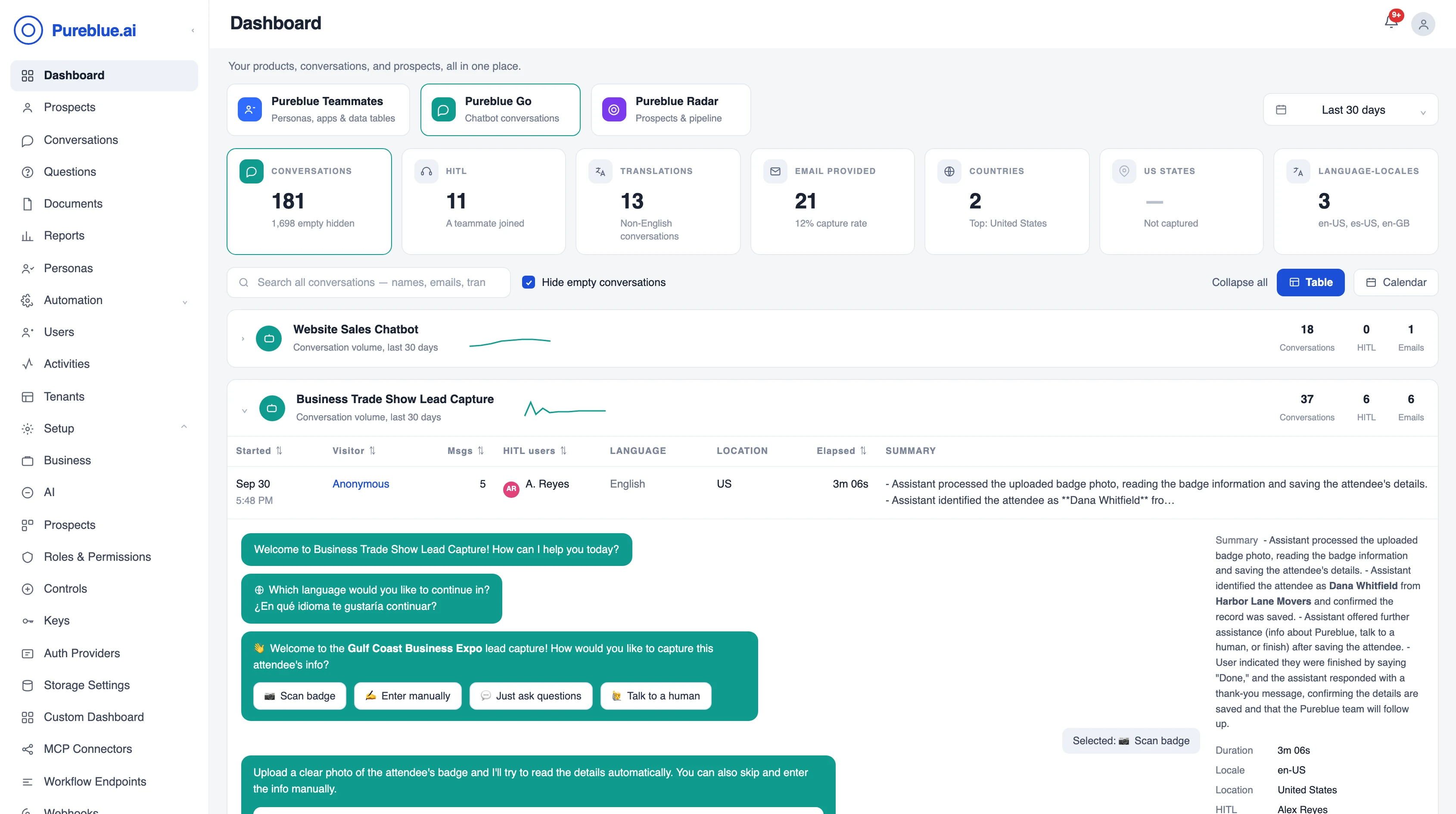The height and width of the screenshot is (814, 1456).
Task: Click the Scan badge button
Action: click(299, 696)
